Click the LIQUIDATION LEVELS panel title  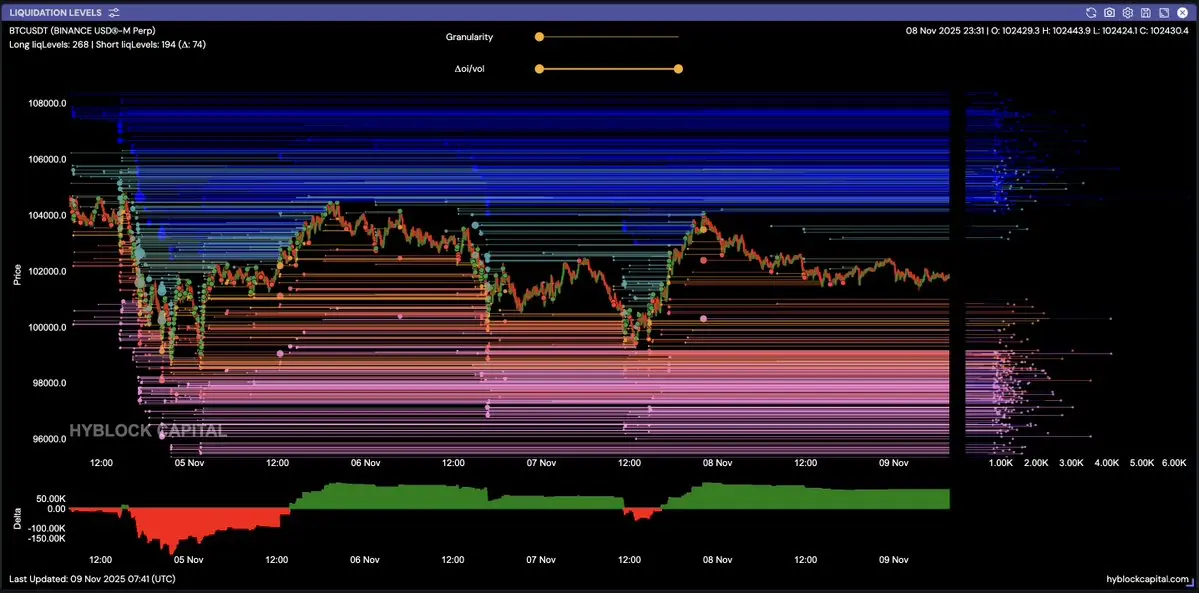[56, 12]
